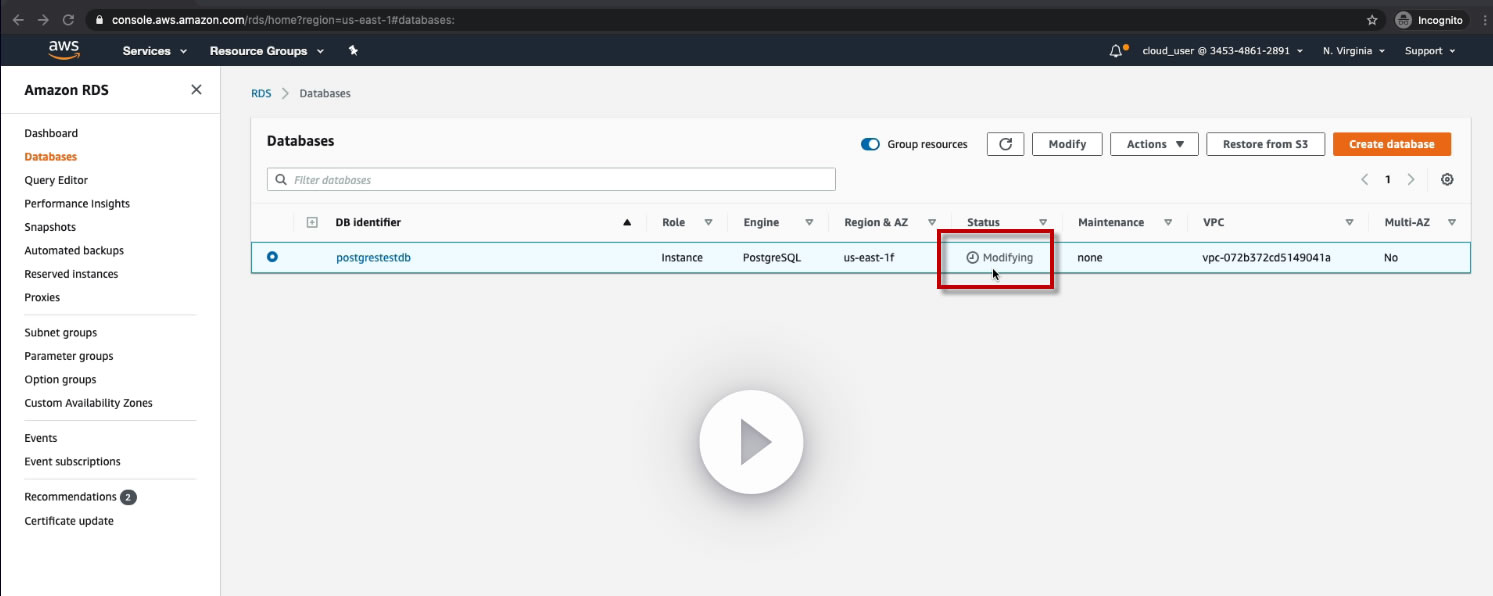The height and width of the screenshot is (596, 1493).
Task: Open Dashboard in the RDS sidebar
Action: click(x=51, y=133)
